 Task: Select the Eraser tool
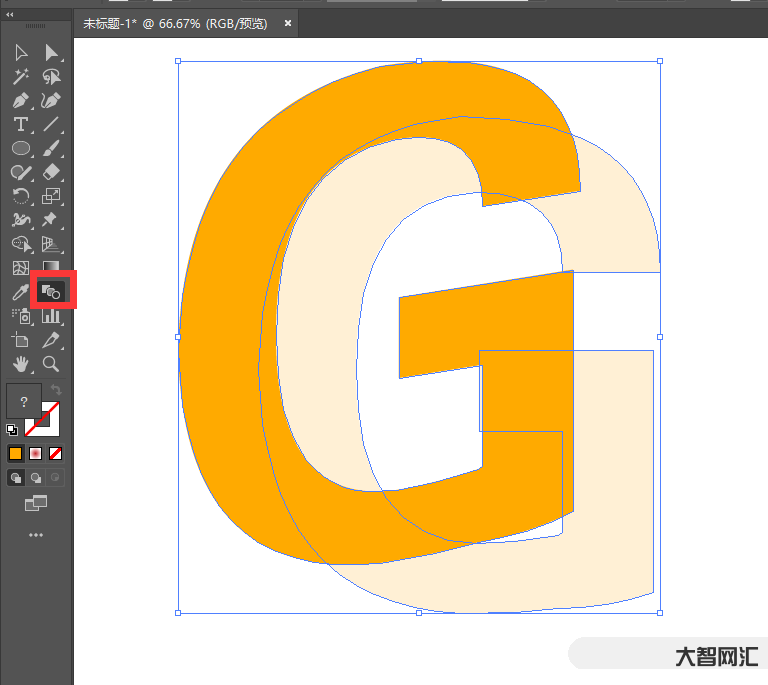[x=52, y=173]
